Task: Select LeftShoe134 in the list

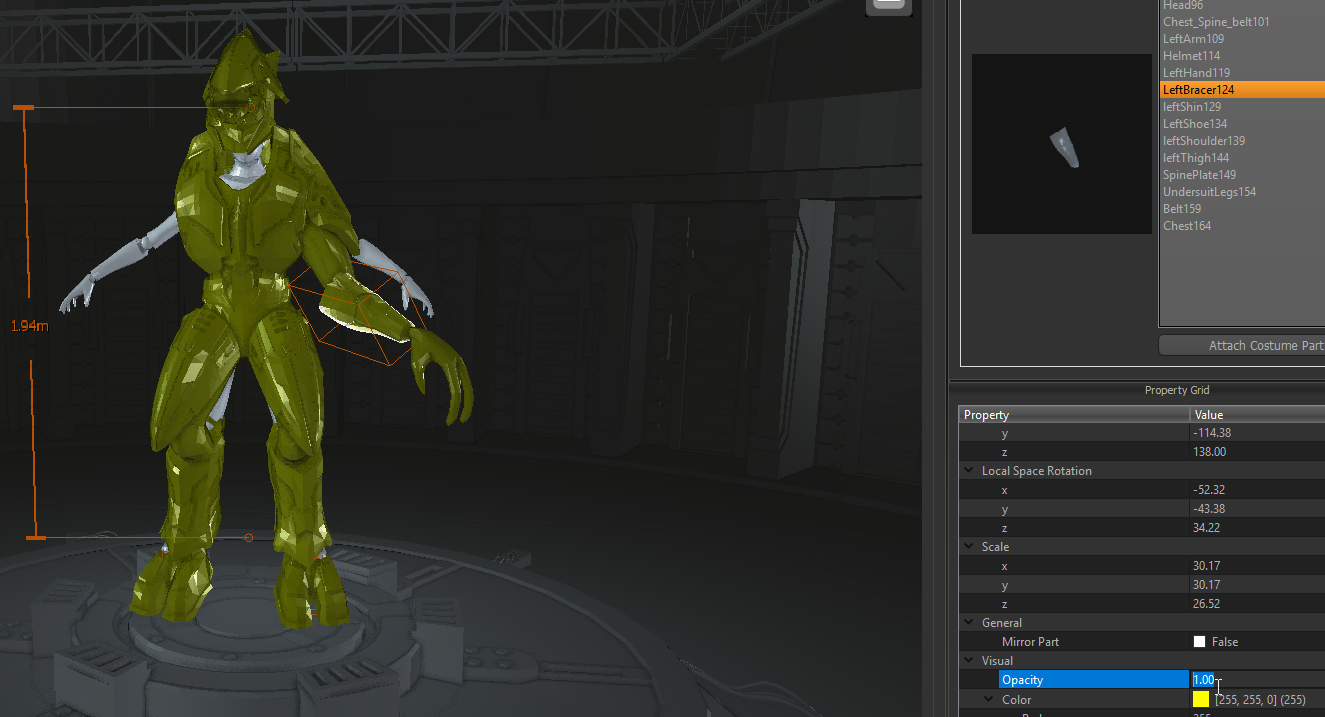Action: point(1195,124)
